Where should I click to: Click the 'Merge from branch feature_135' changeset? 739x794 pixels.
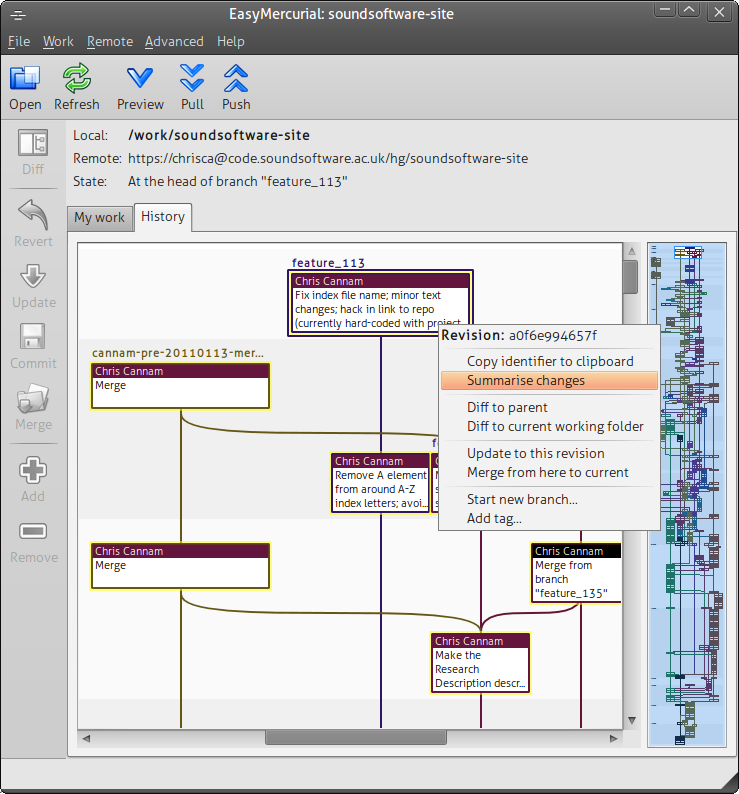(x=576, y=573)
